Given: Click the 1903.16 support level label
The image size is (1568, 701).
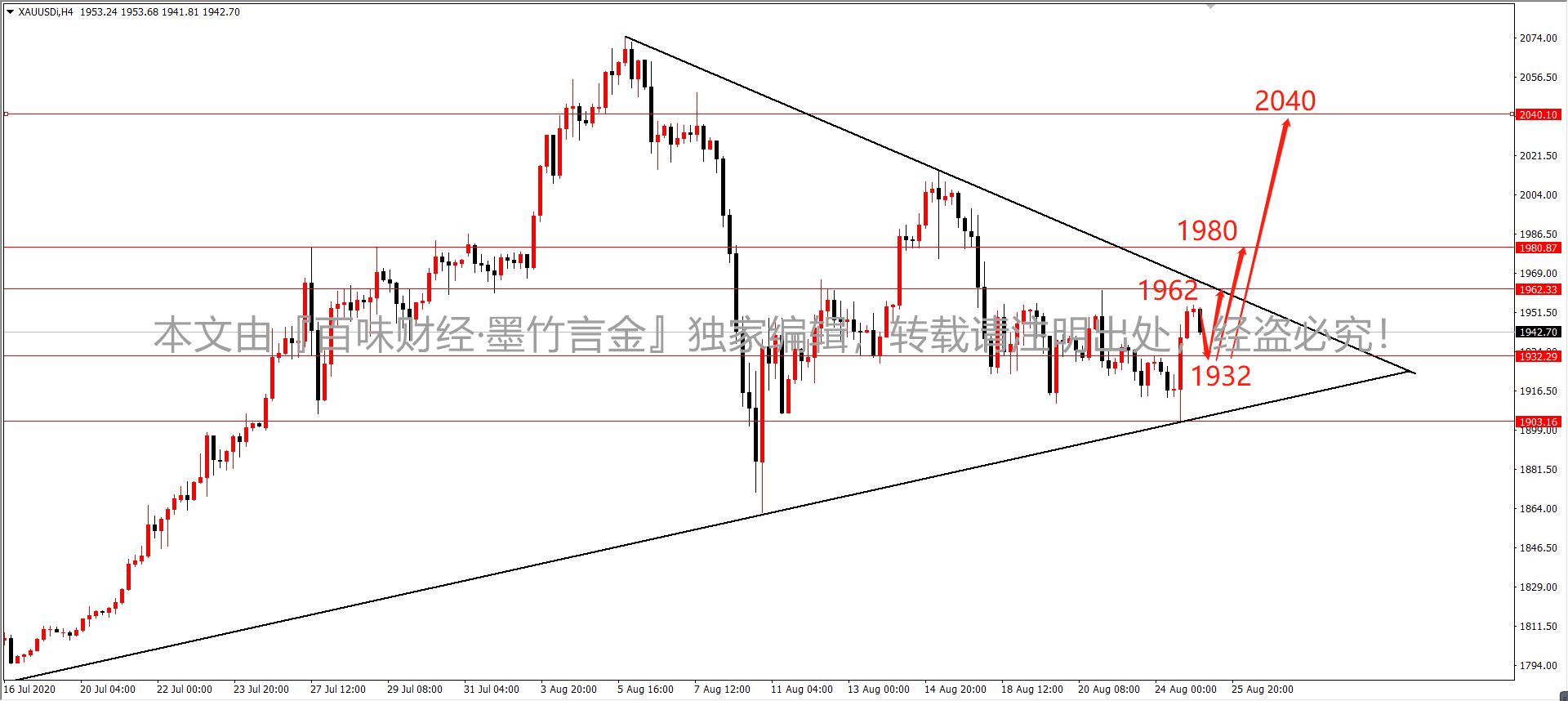Looking at the screenshot, I should click(x=1538, y=422).
